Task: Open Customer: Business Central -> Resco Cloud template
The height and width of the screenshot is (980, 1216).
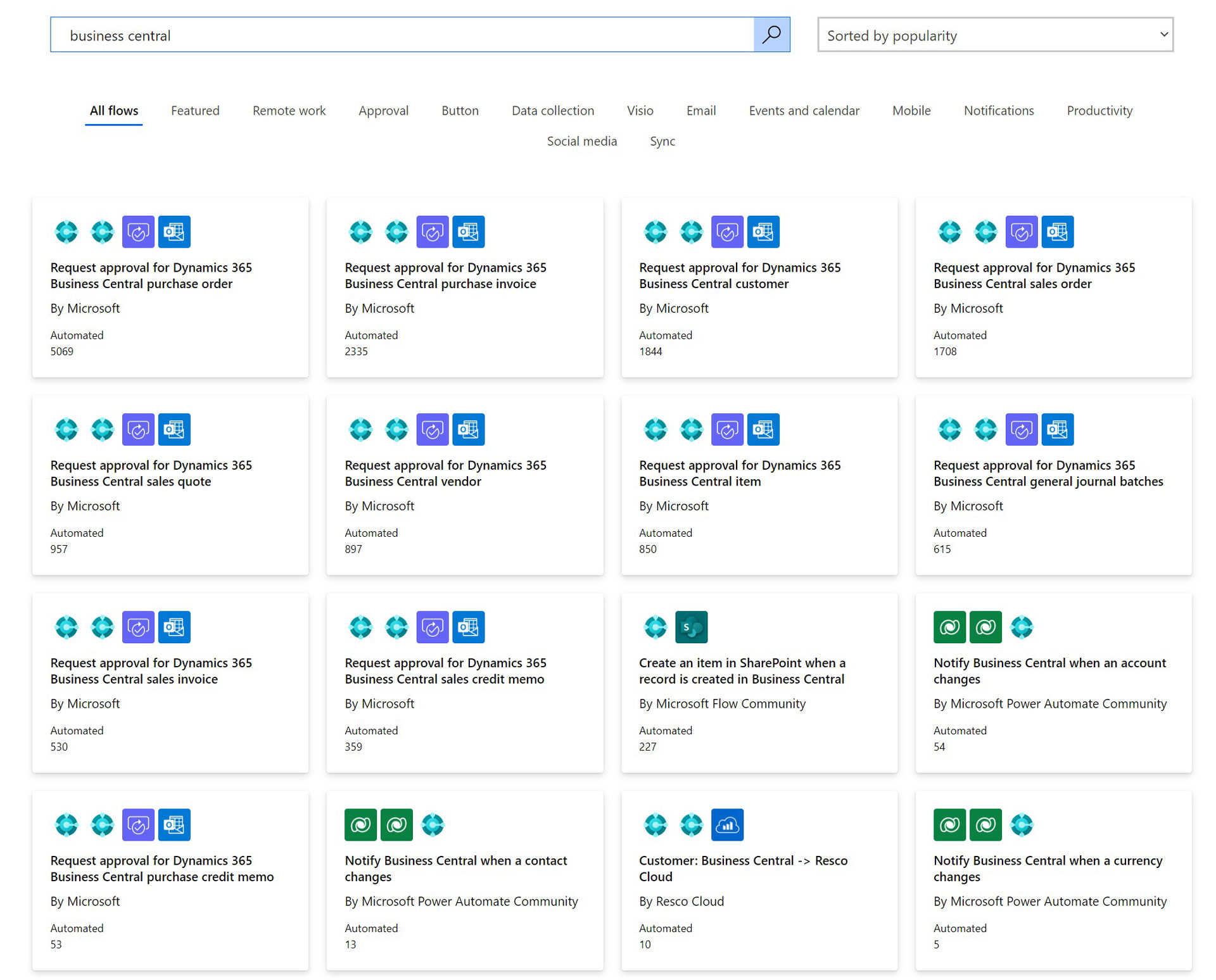Action: (x=743, y=868)
